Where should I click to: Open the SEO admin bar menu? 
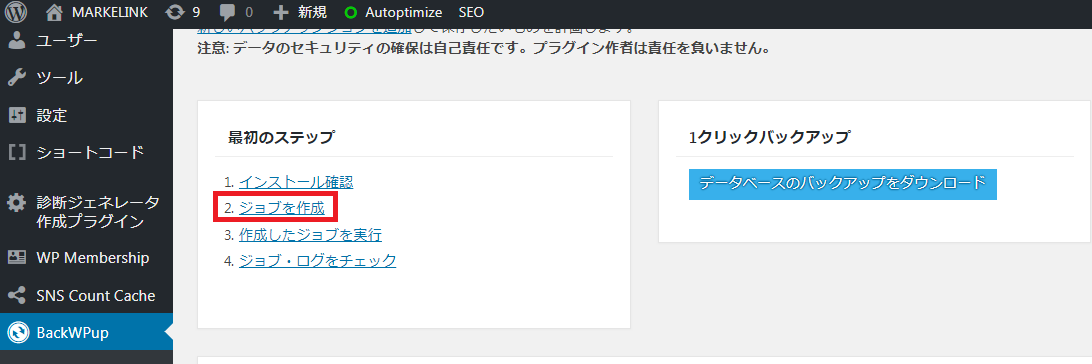coord(471,12)
